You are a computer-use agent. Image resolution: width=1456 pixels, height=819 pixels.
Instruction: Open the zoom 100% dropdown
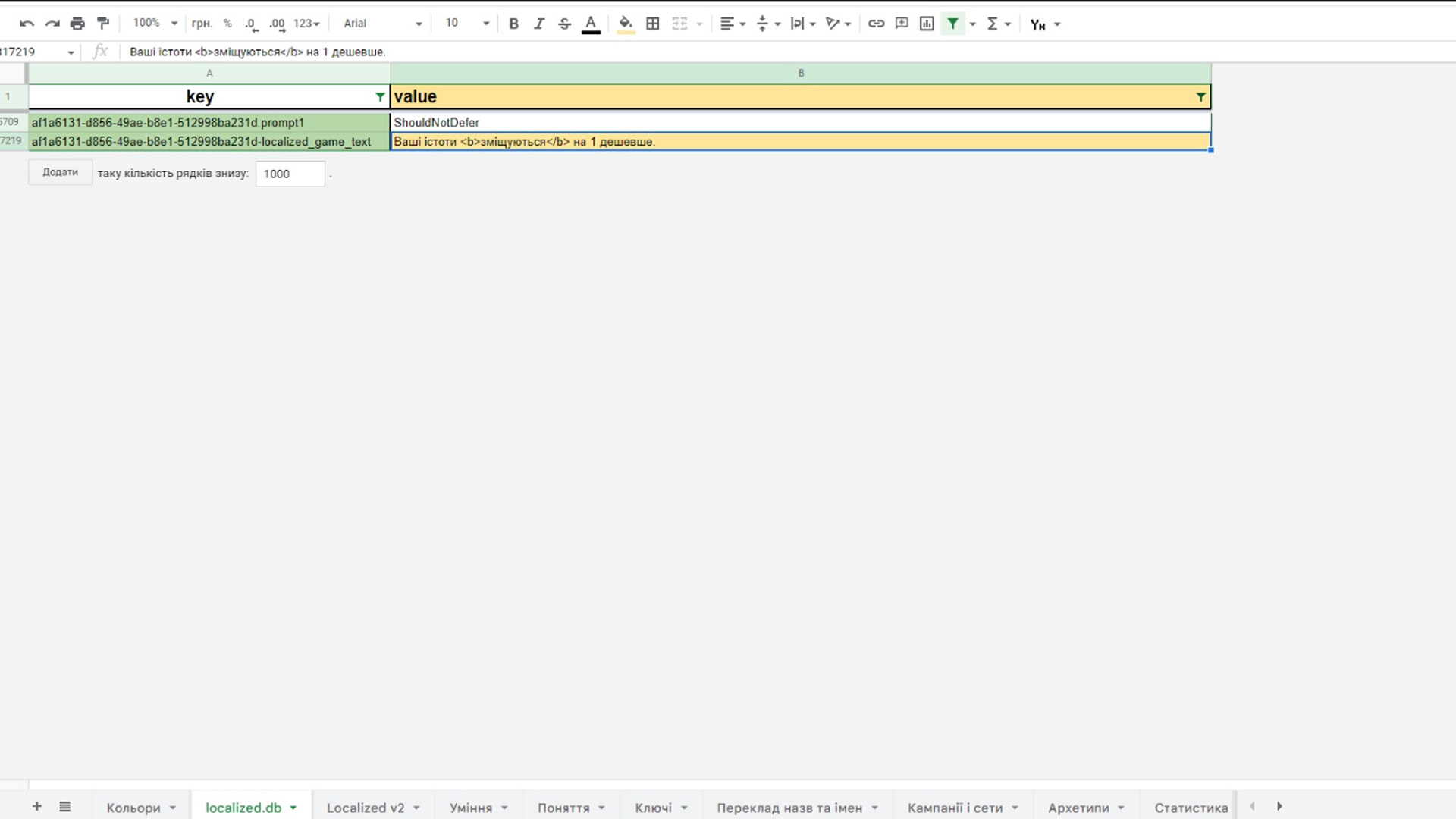tap(155, 24)
